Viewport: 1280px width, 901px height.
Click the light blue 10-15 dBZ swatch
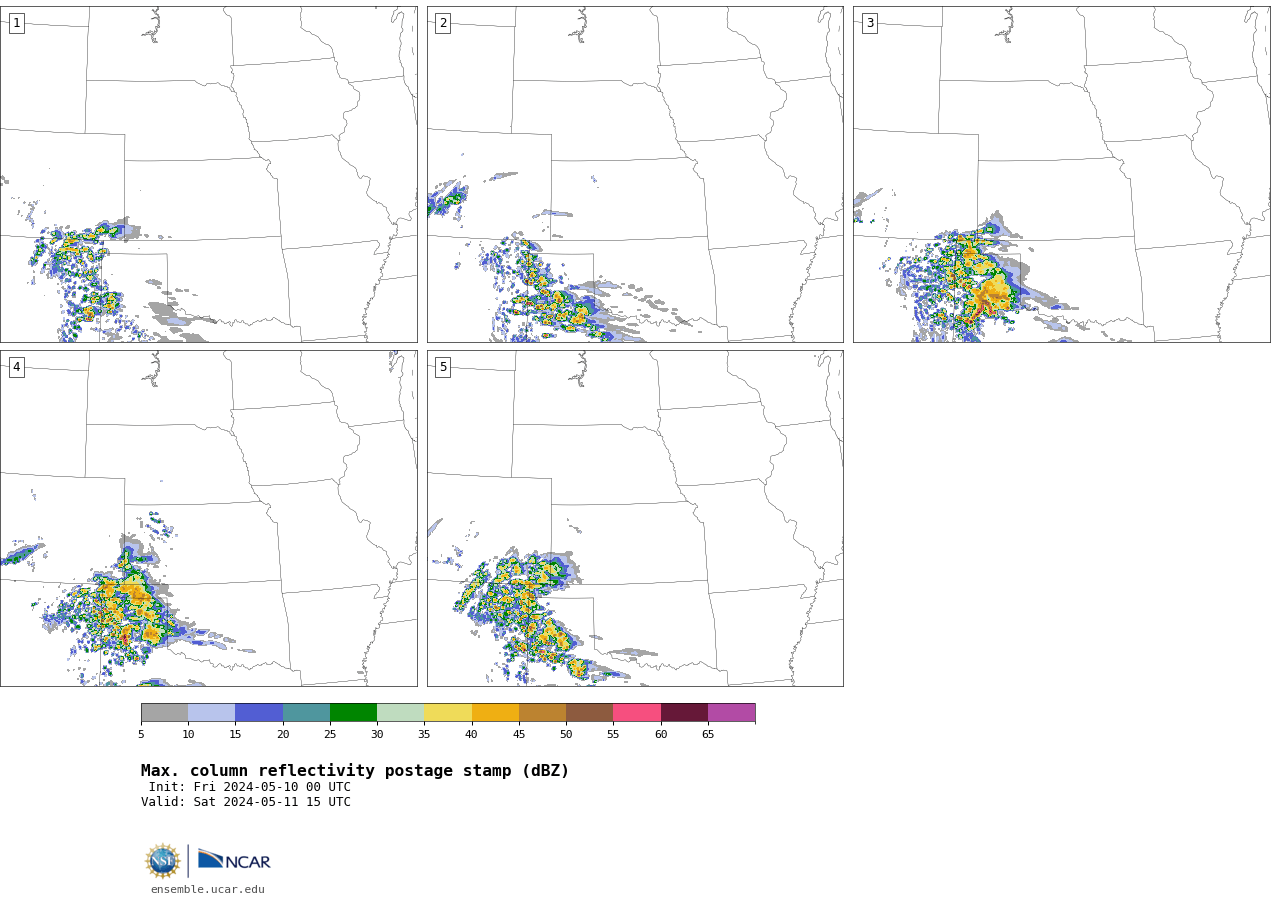pyautogui.click(x=211, y=712)
